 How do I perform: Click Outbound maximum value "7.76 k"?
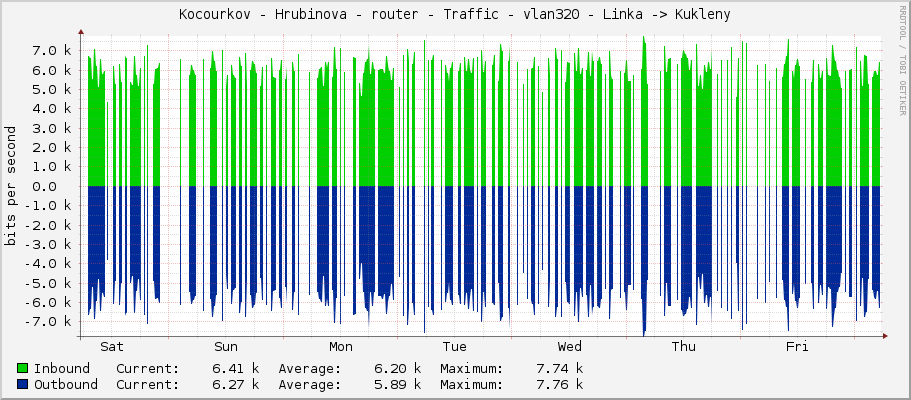pyautogui.click(x=559, y=384)
